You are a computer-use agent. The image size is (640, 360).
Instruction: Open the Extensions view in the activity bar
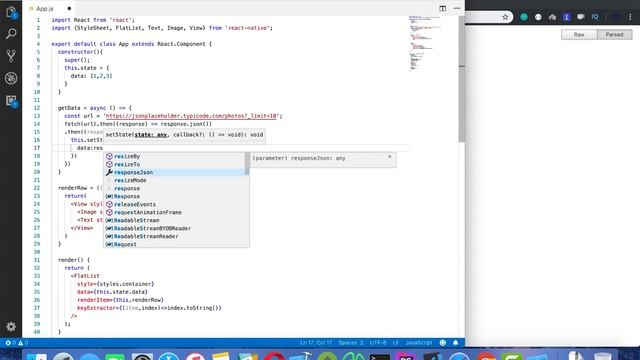tap(11, 101)
